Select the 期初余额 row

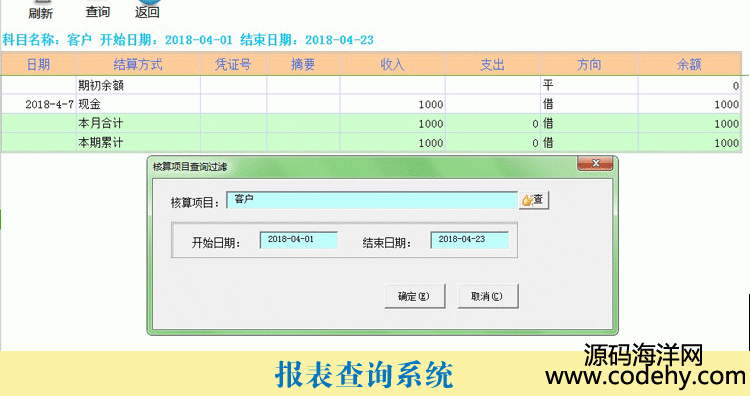(371, 86)
